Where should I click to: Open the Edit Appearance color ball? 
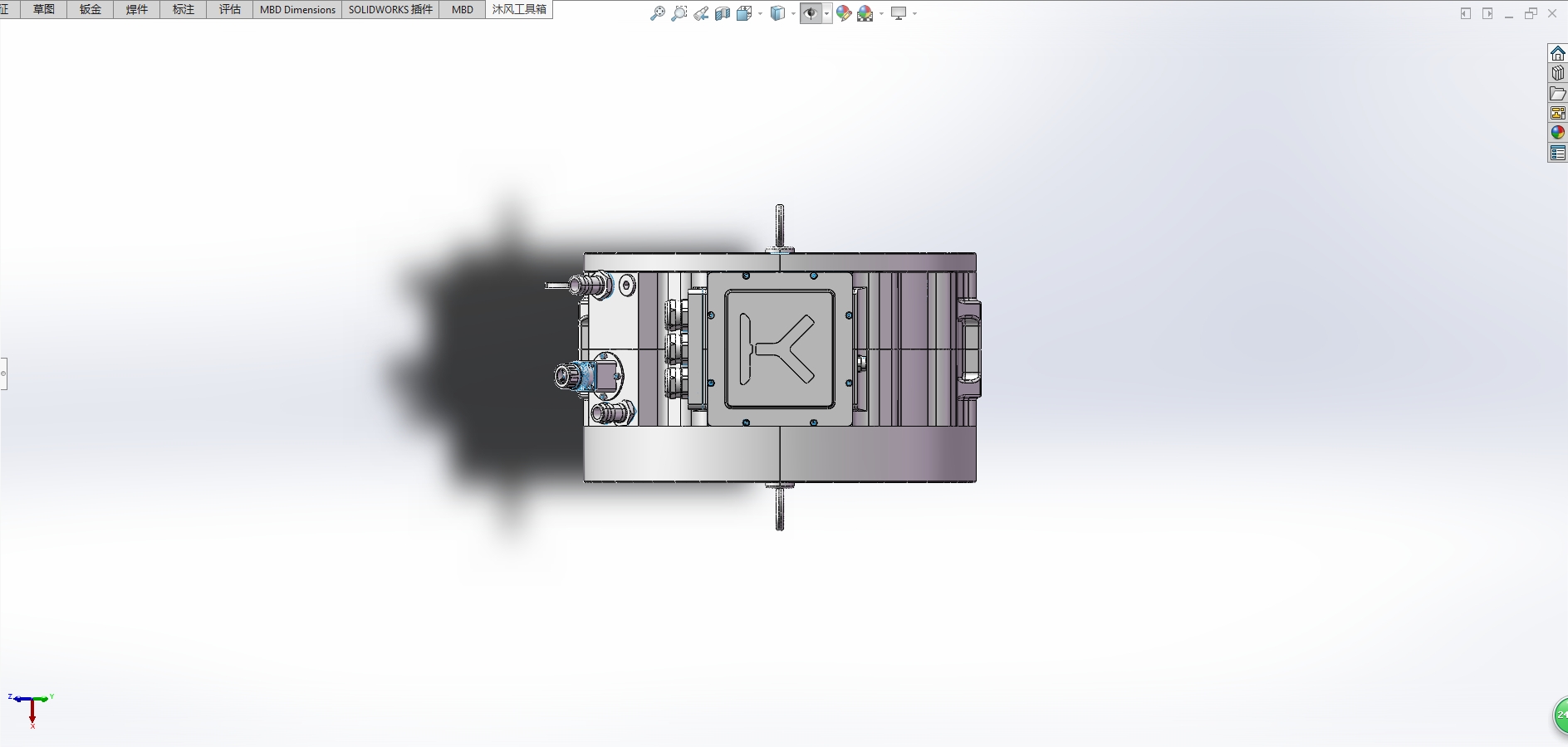point(844,13)
